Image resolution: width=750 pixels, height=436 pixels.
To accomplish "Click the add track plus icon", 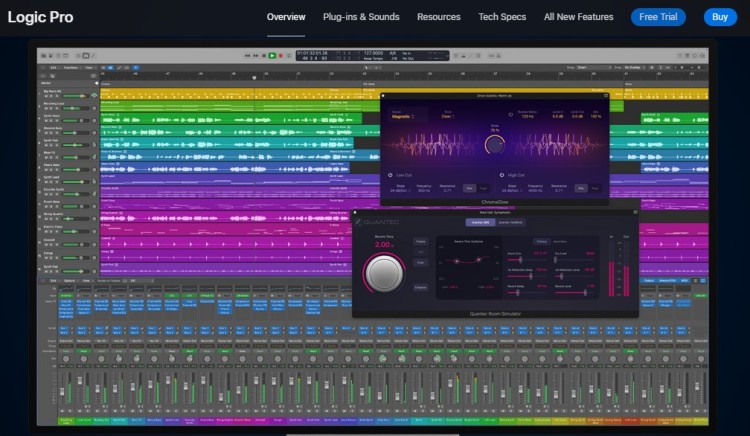I will [43, 76].
